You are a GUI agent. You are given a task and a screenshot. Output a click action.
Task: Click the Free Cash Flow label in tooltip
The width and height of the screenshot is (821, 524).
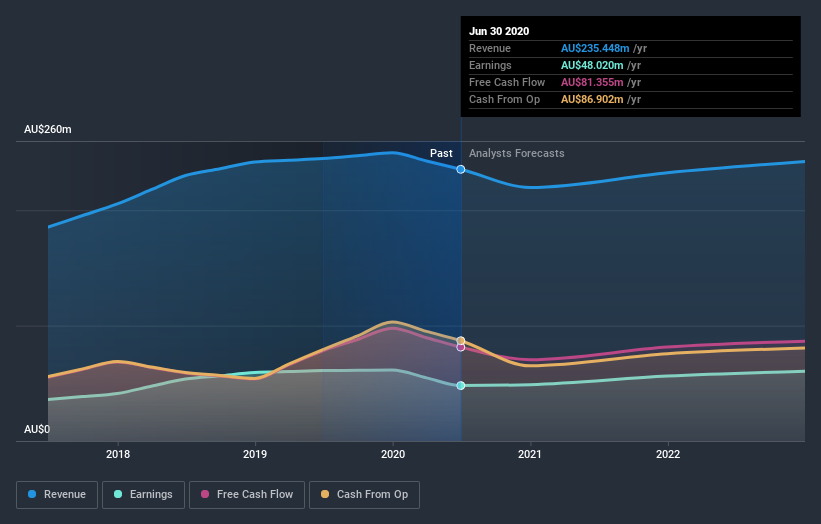point(507,83)
